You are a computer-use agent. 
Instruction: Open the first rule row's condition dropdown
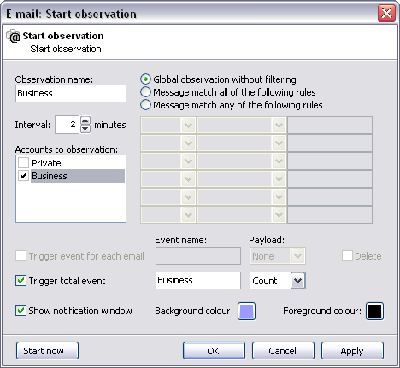(279, 125)
